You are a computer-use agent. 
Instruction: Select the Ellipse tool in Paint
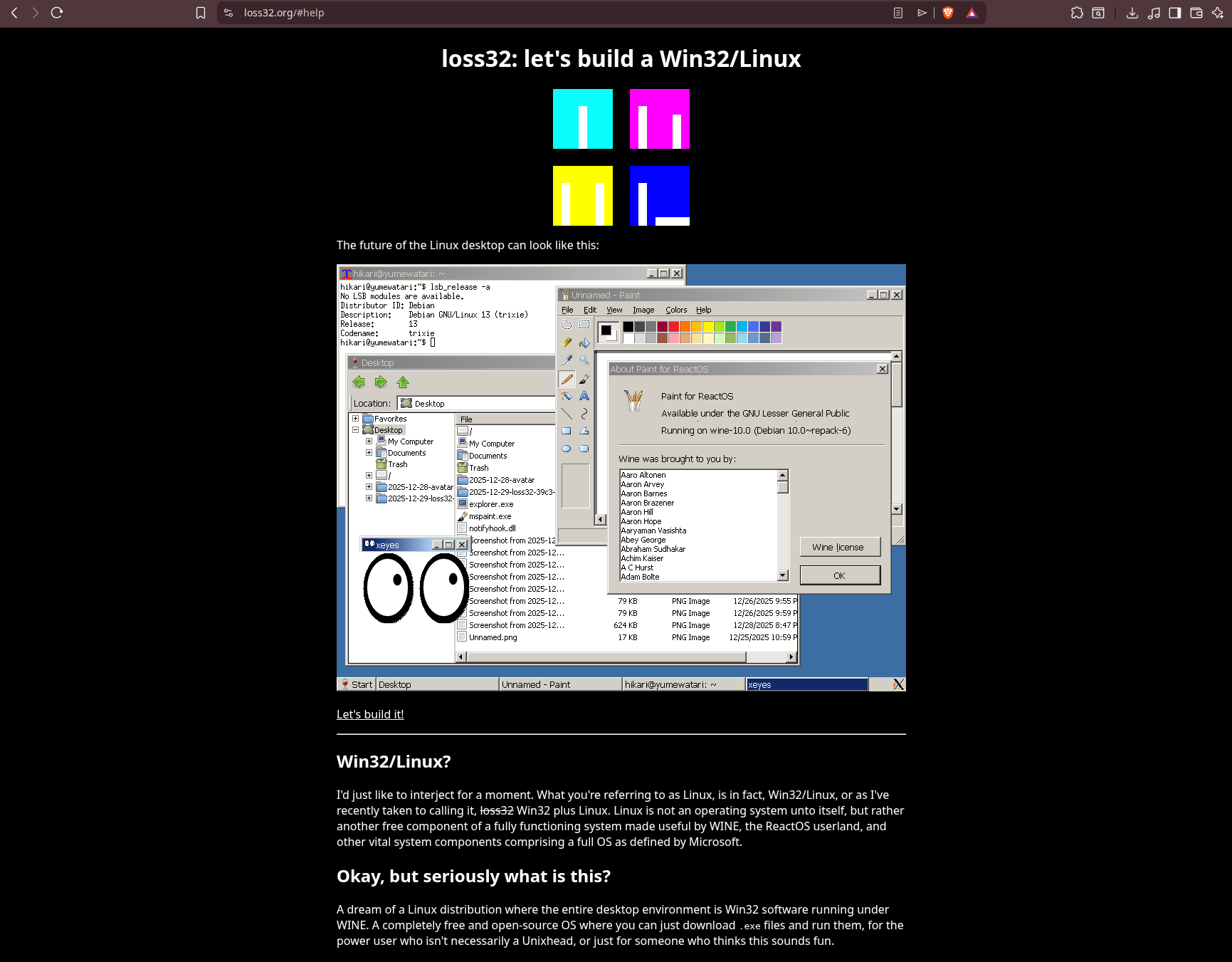(567, 449)
